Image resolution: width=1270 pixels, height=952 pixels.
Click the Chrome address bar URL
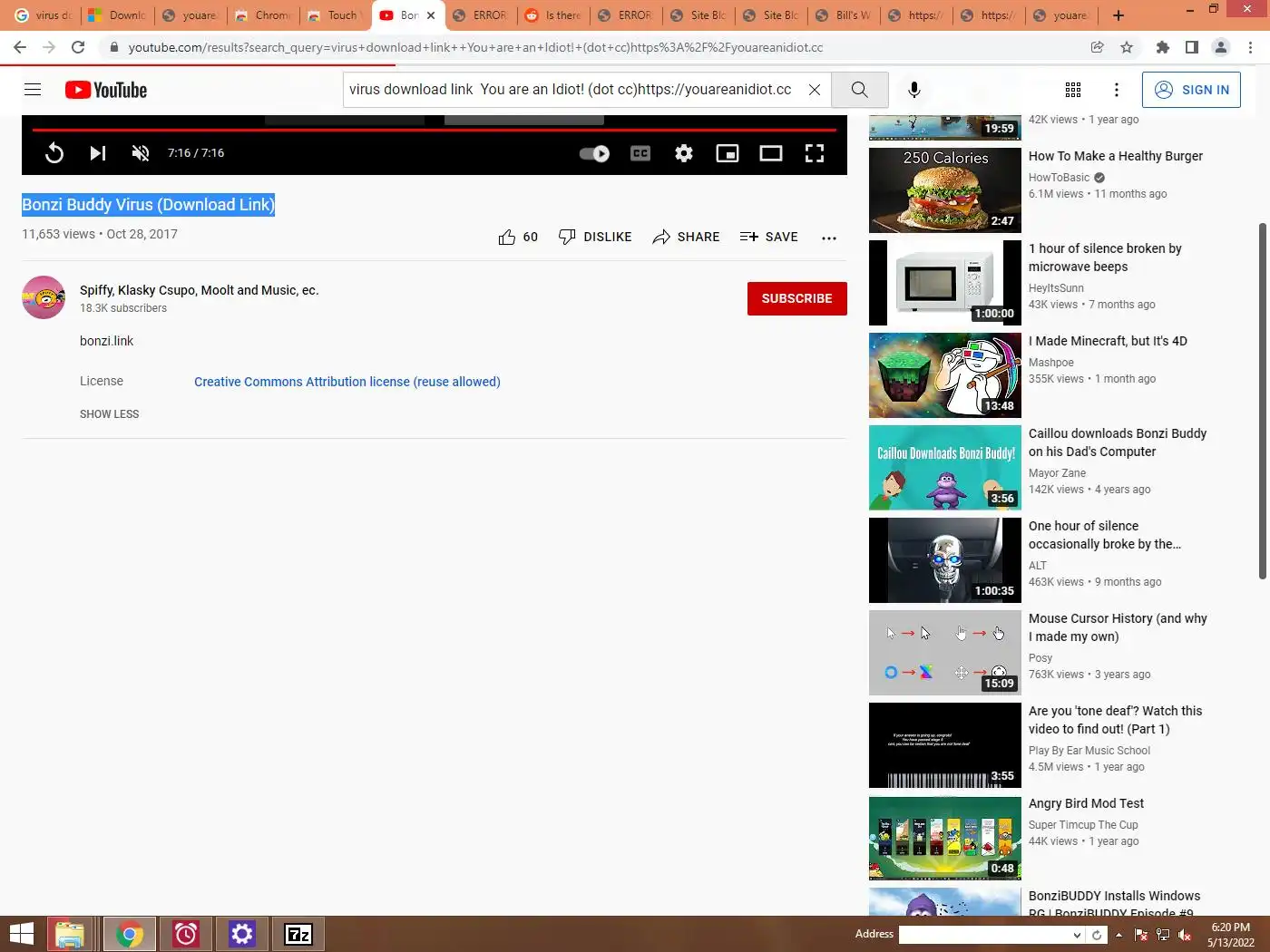click(x=475, y=47)
